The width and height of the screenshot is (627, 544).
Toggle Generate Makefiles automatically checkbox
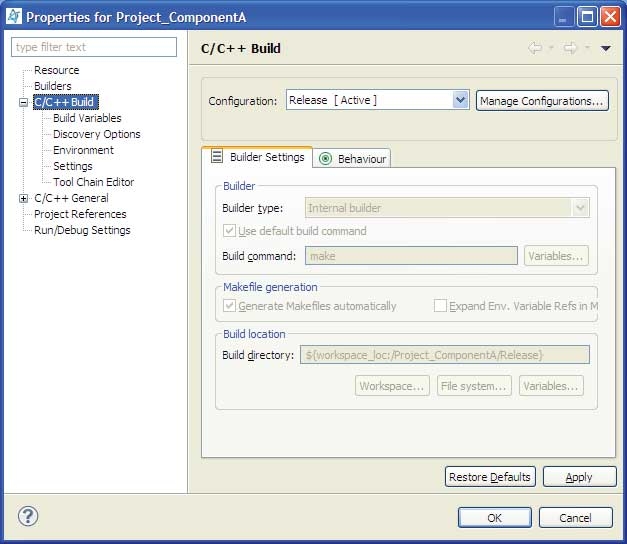coord(230,306)
